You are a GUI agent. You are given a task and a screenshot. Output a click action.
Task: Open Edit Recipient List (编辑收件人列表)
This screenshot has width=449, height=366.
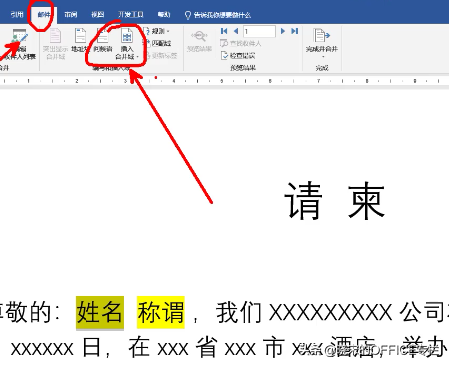click(x=19, y=44)
